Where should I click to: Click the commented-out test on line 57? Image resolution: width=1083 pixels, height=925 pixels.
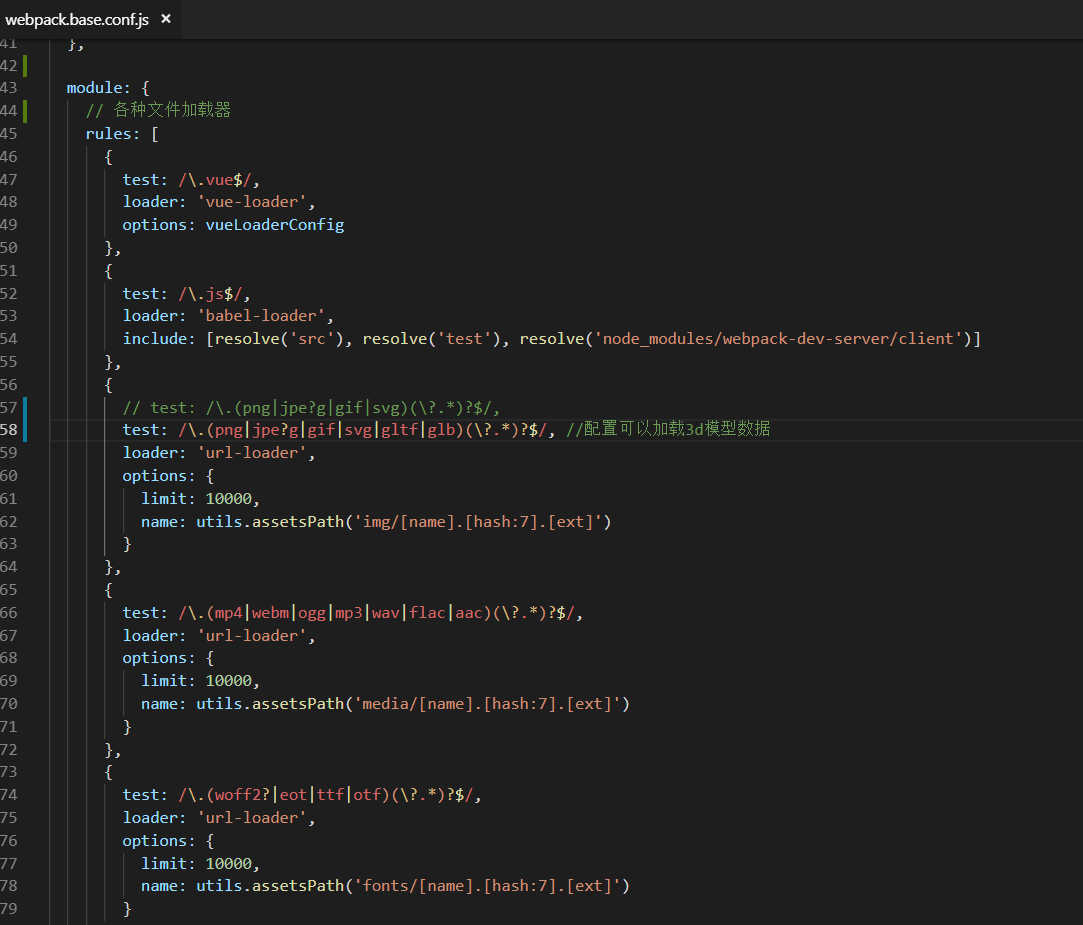click(x=311, y=408)
